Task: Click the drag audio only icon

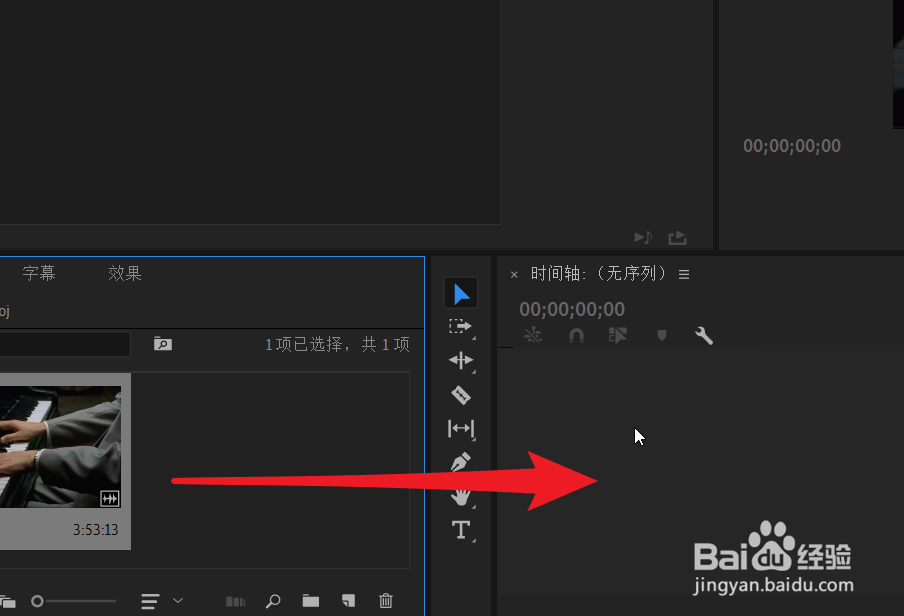Action: 643,238
